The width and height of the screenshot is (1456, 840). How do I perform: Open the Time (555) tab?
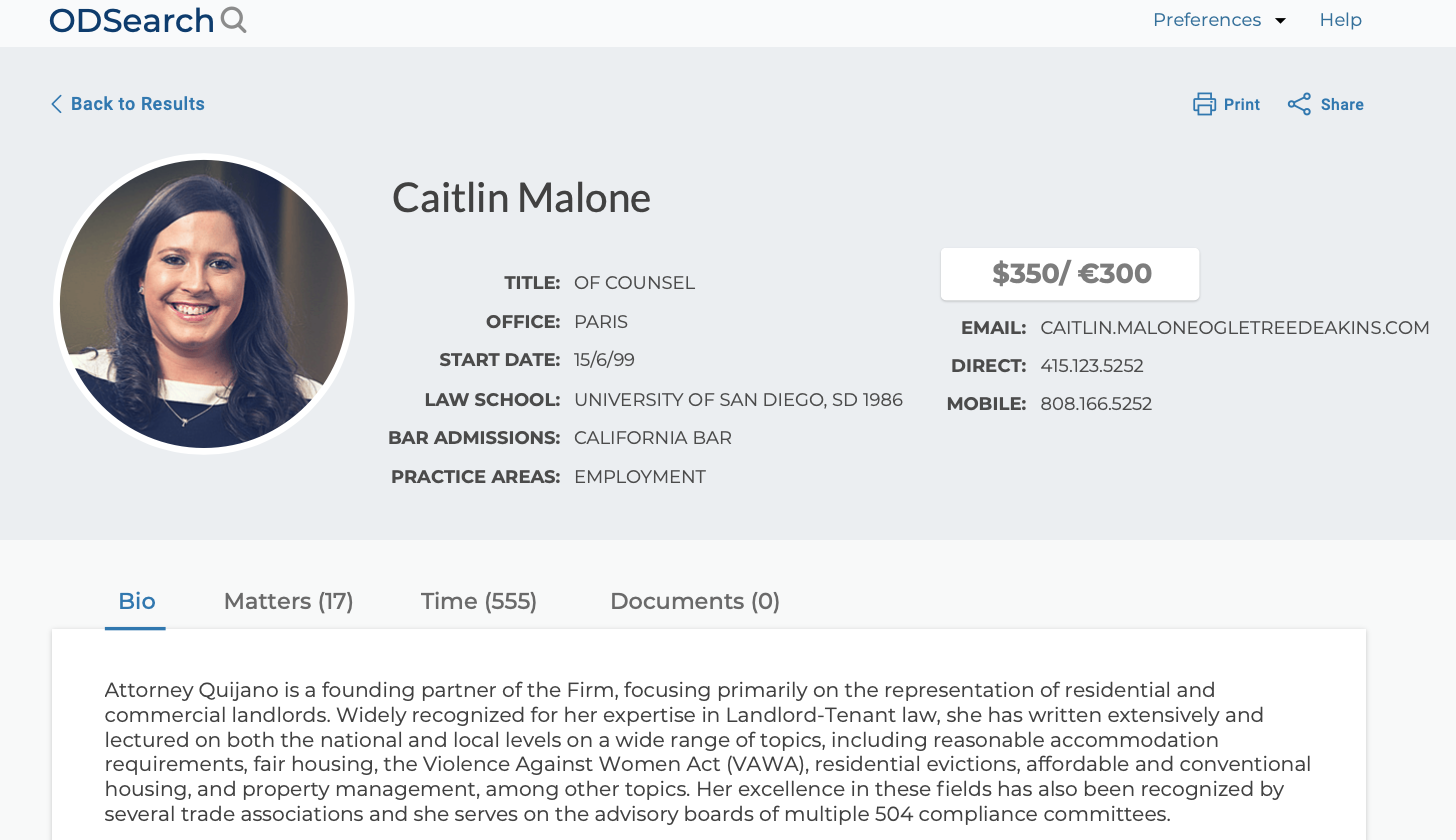pos(479,601)
